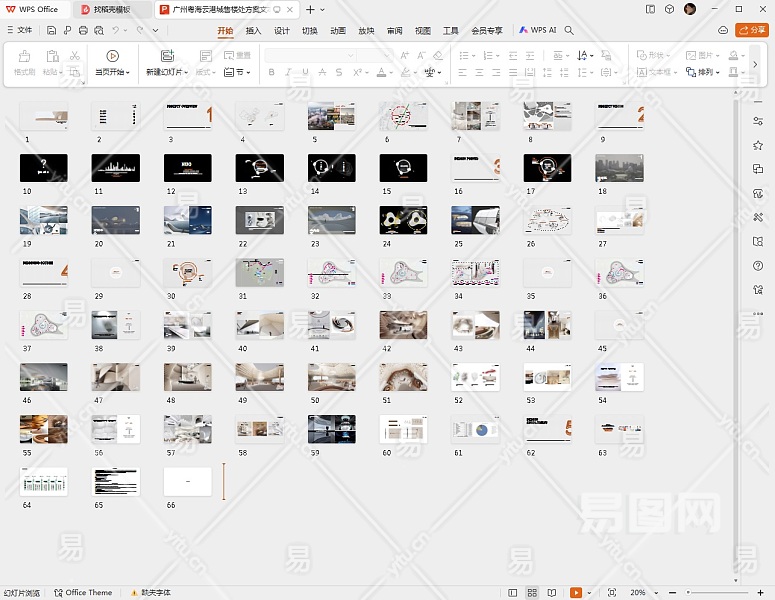The height and width of the screenshot is (600, 775).
Task: Click the play-from-current-slide icon
Action: (x=112, y=56)
